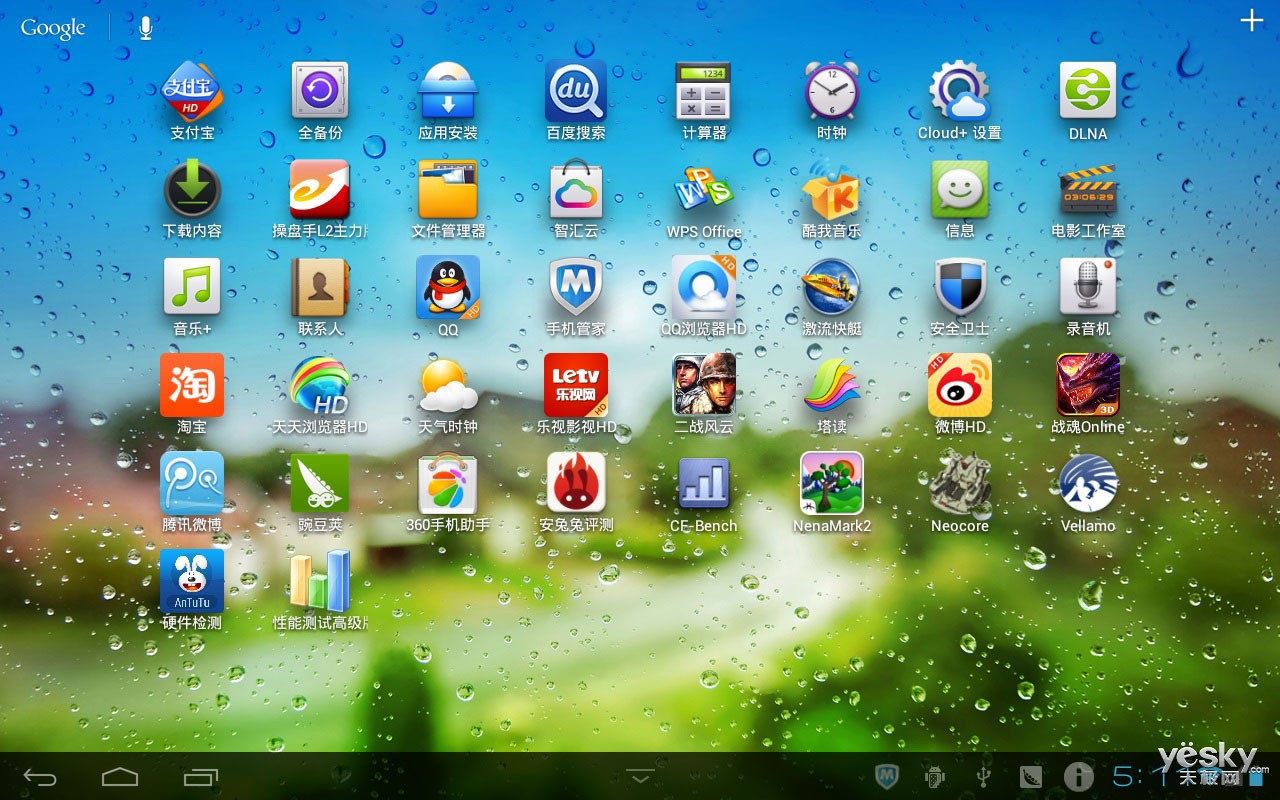Open the 塔读 reading app

pyautogui.click(x=832, y=385)
